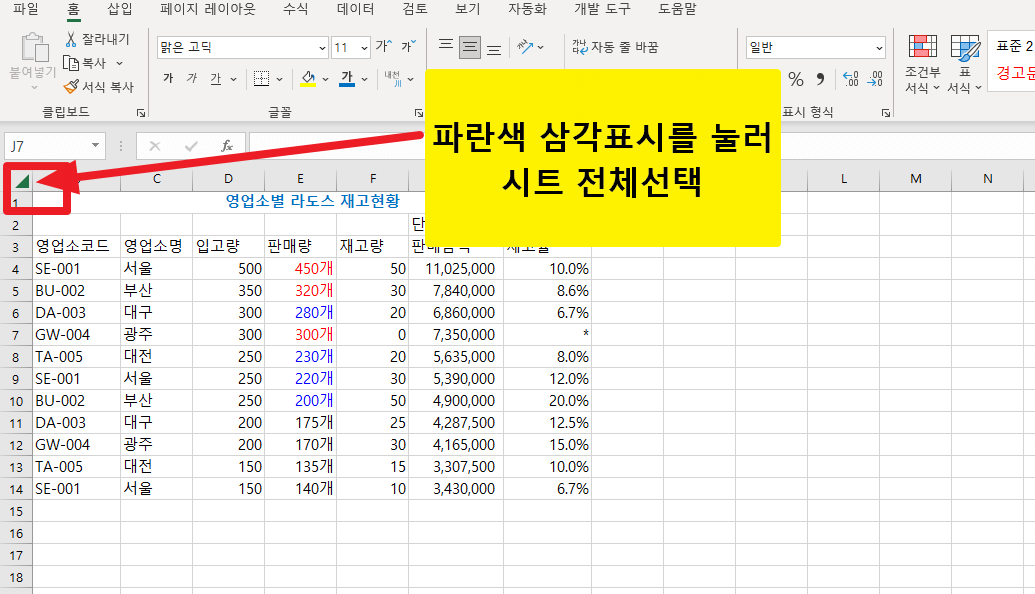Click the comma style icon
This screenshot has width=1035, height=594.
tap(822, 79)
